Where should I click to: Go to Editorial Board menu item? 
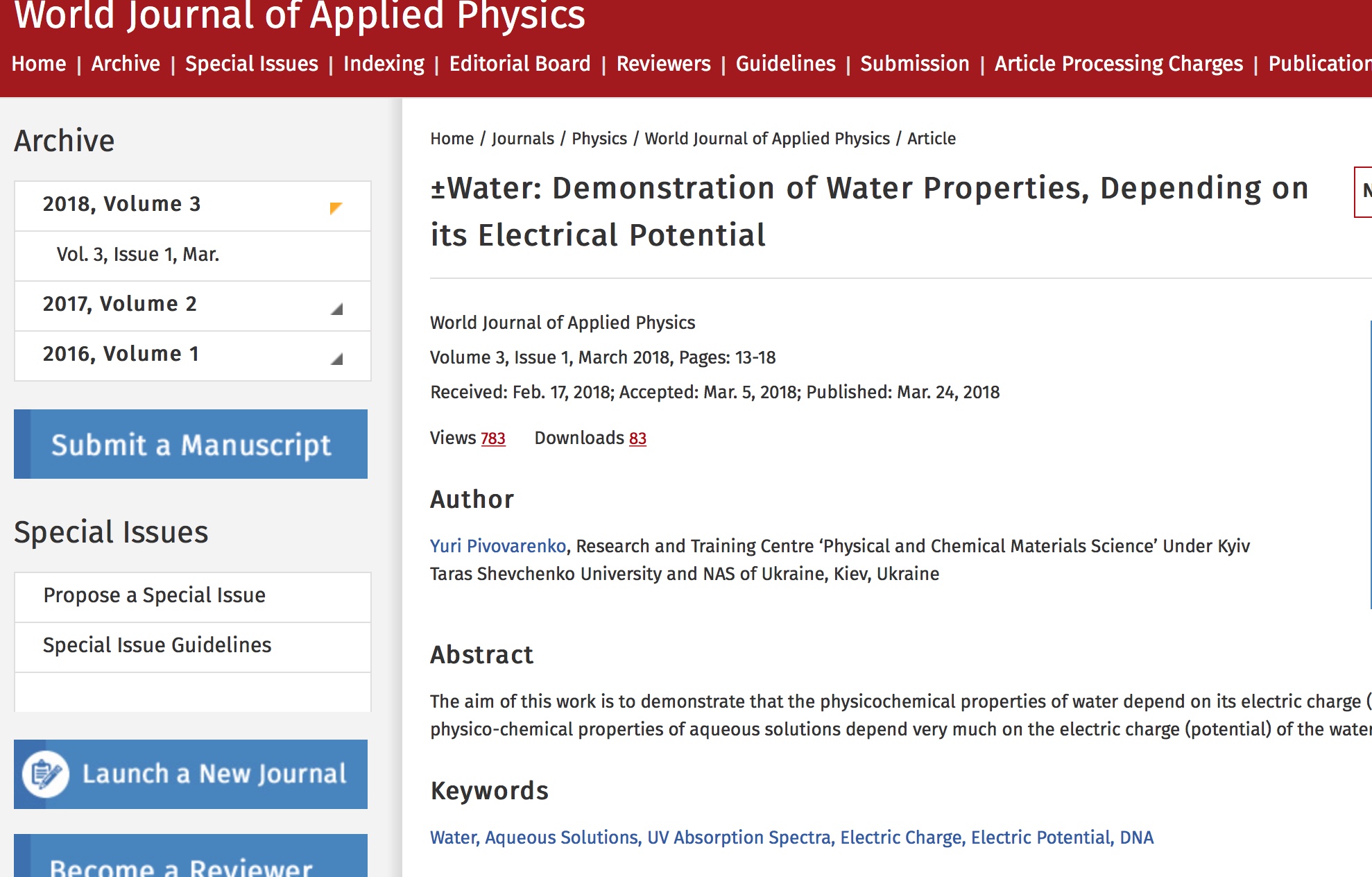[520, 64]
